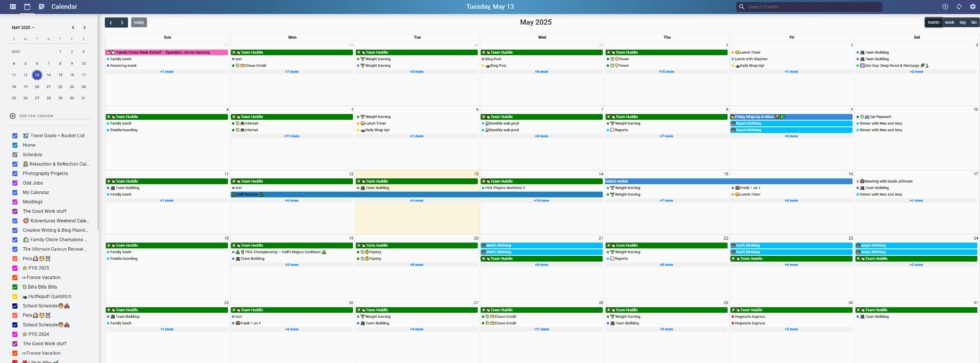This screenshot has width=980, height=363.
Task: Click the Calendar title in top bar
Action: coord(64,7)
